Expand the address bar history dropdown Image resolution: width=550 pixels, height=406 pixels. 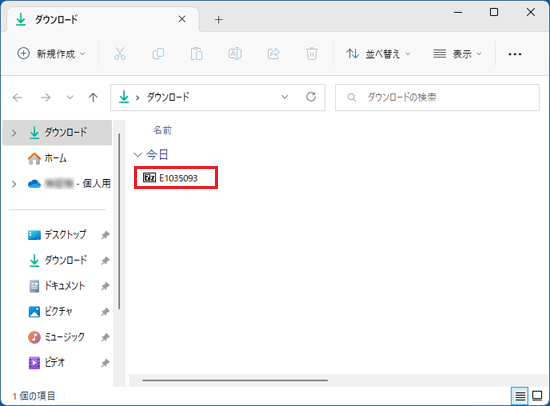click(x=285, y=97)
